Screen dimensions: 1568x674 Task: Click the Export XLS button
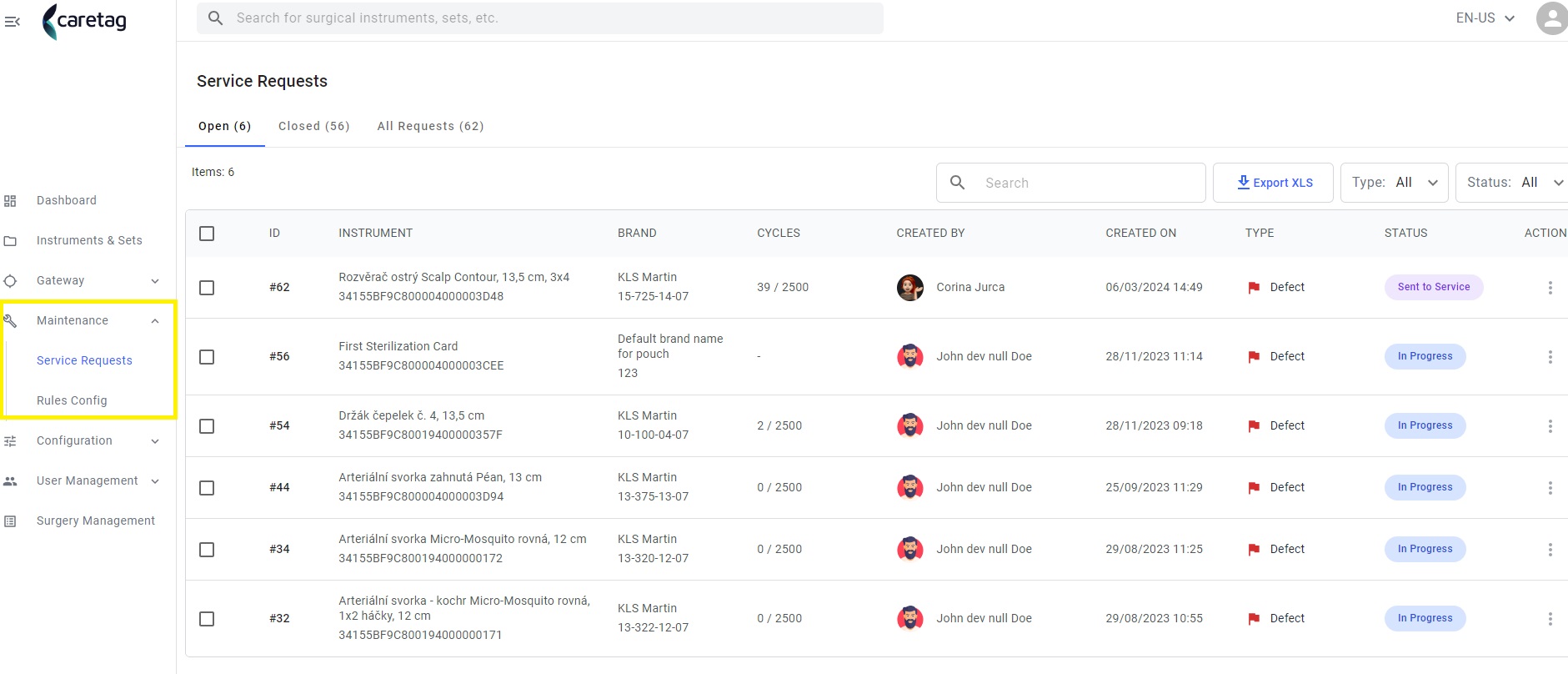[x=1273, y=183]
